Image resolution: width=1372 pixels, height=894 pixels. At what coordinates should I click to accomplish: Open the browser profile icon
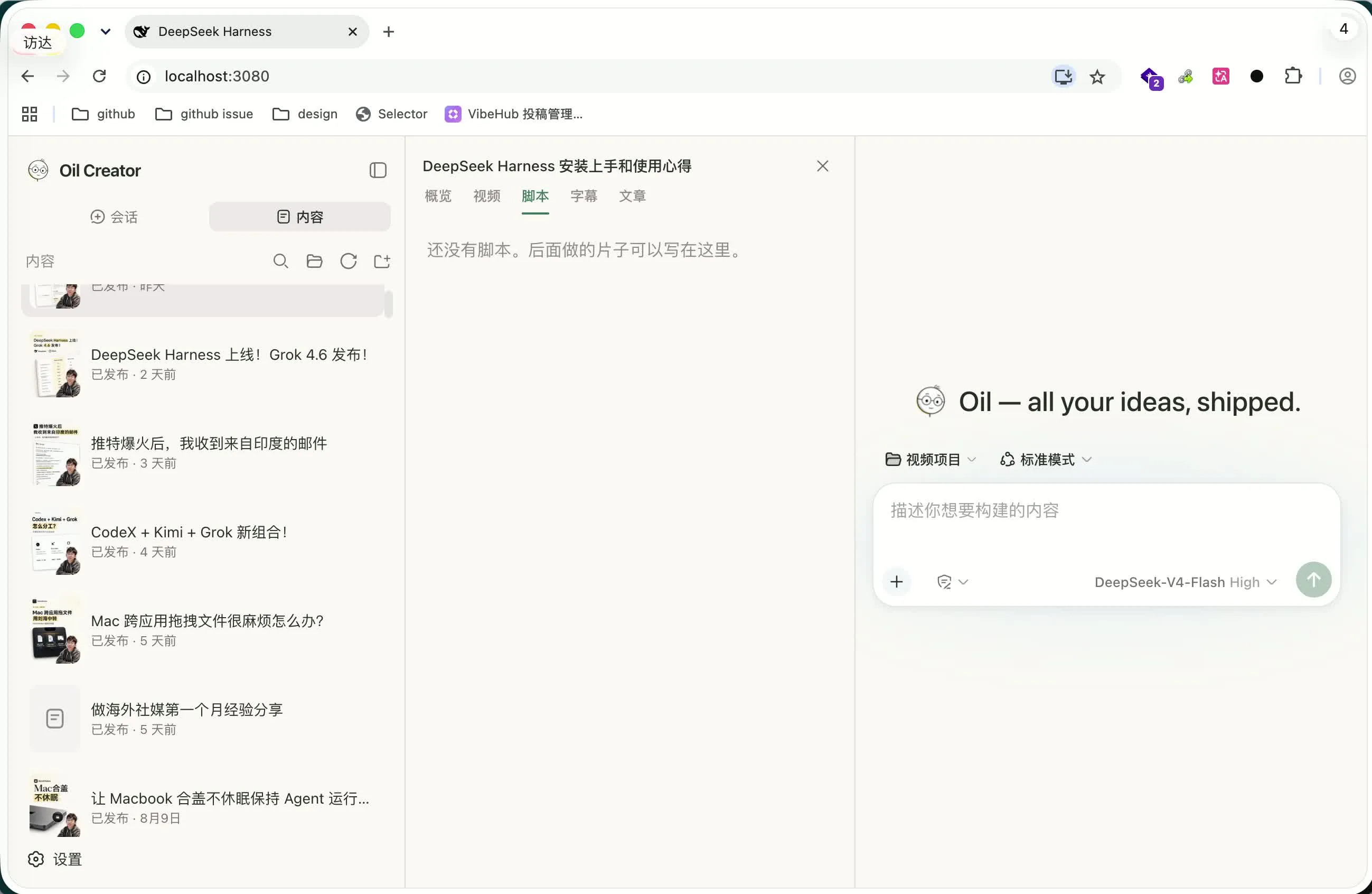point(1347,76)
